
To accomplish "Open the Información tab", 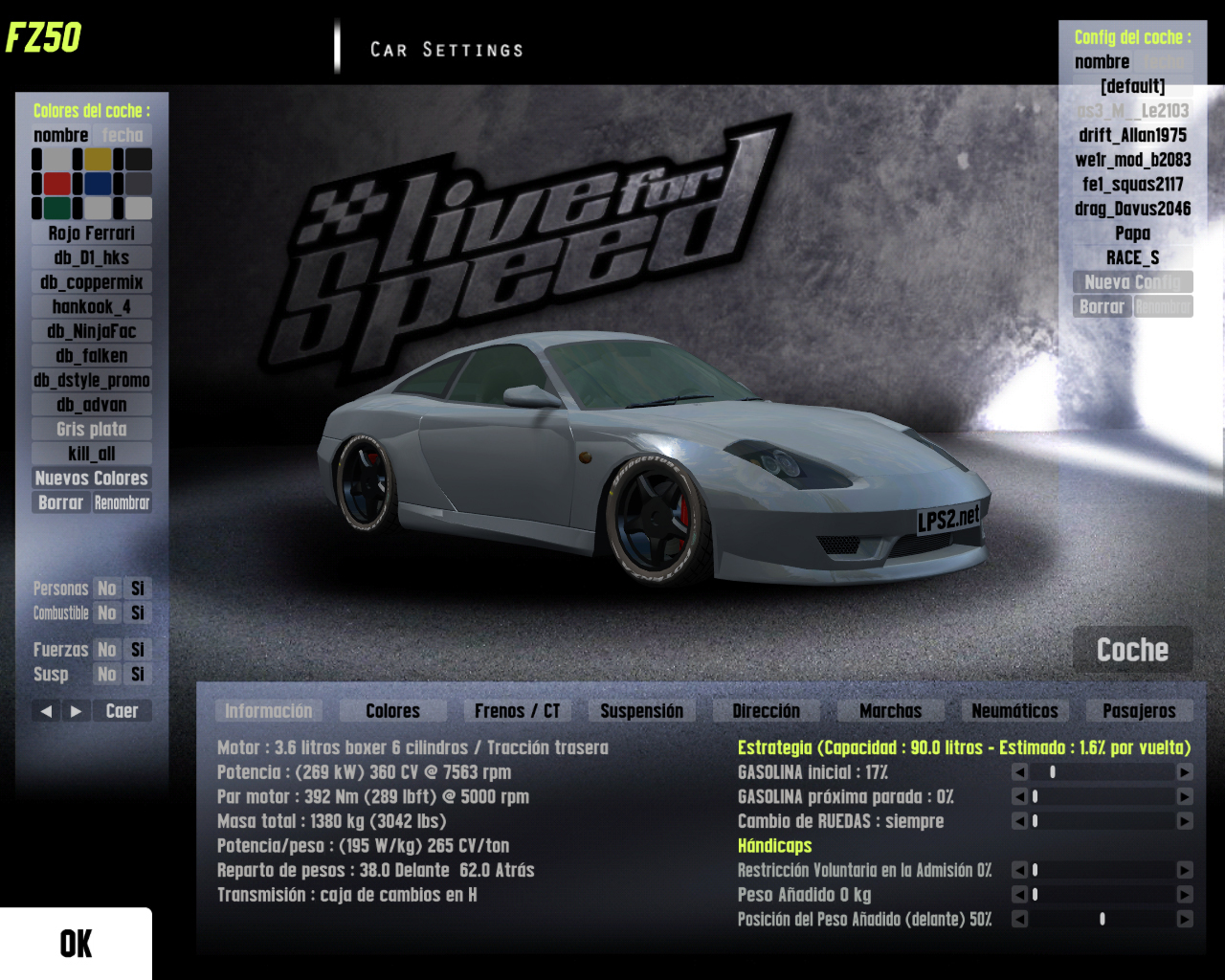I will coord(268,711).
